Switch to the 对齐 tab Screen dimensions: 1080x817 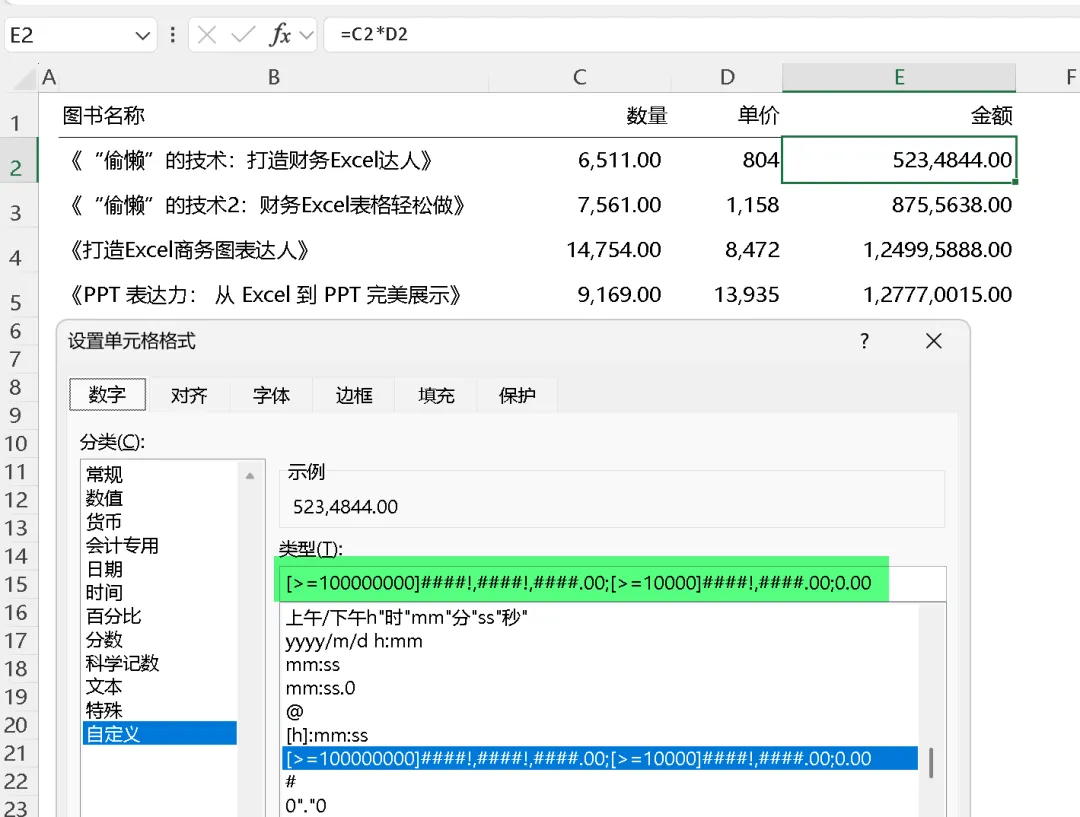tap(189, 395)
